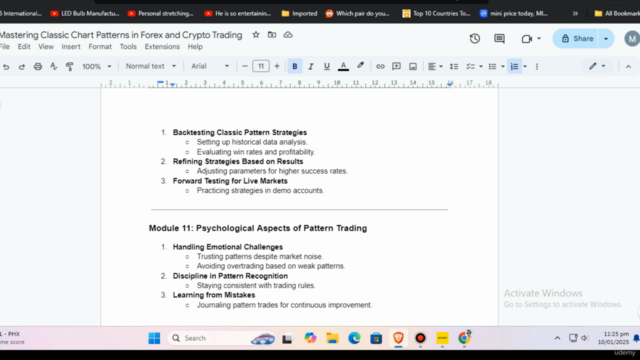Print the document

tap(38, 67)
